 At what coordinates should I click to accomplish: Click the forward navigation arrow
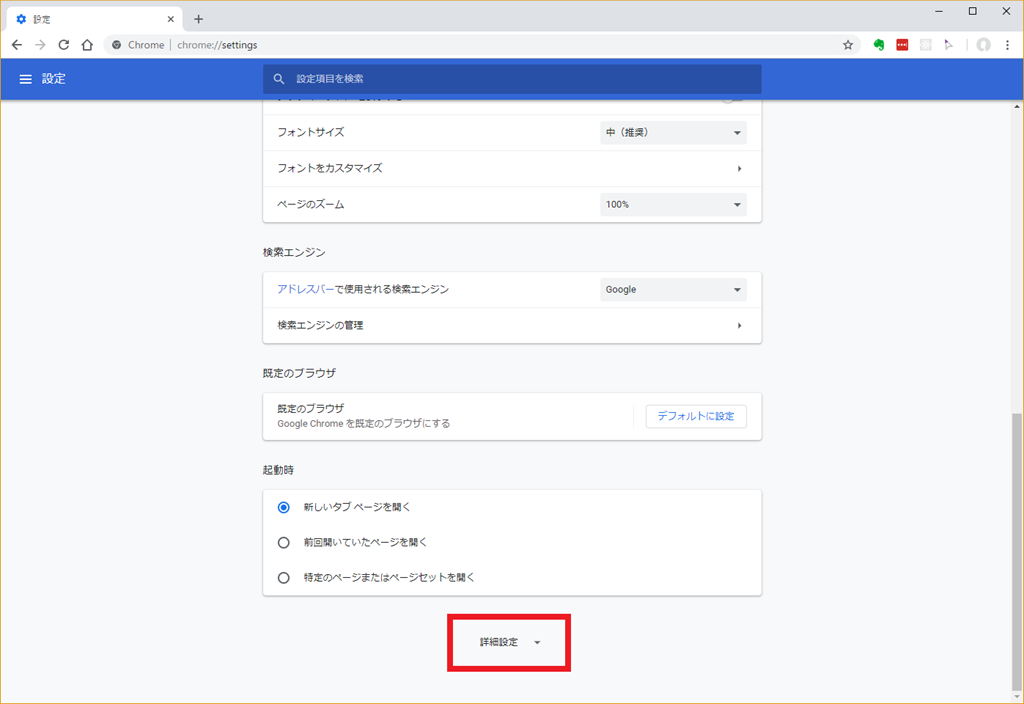(x=40, y=45)
